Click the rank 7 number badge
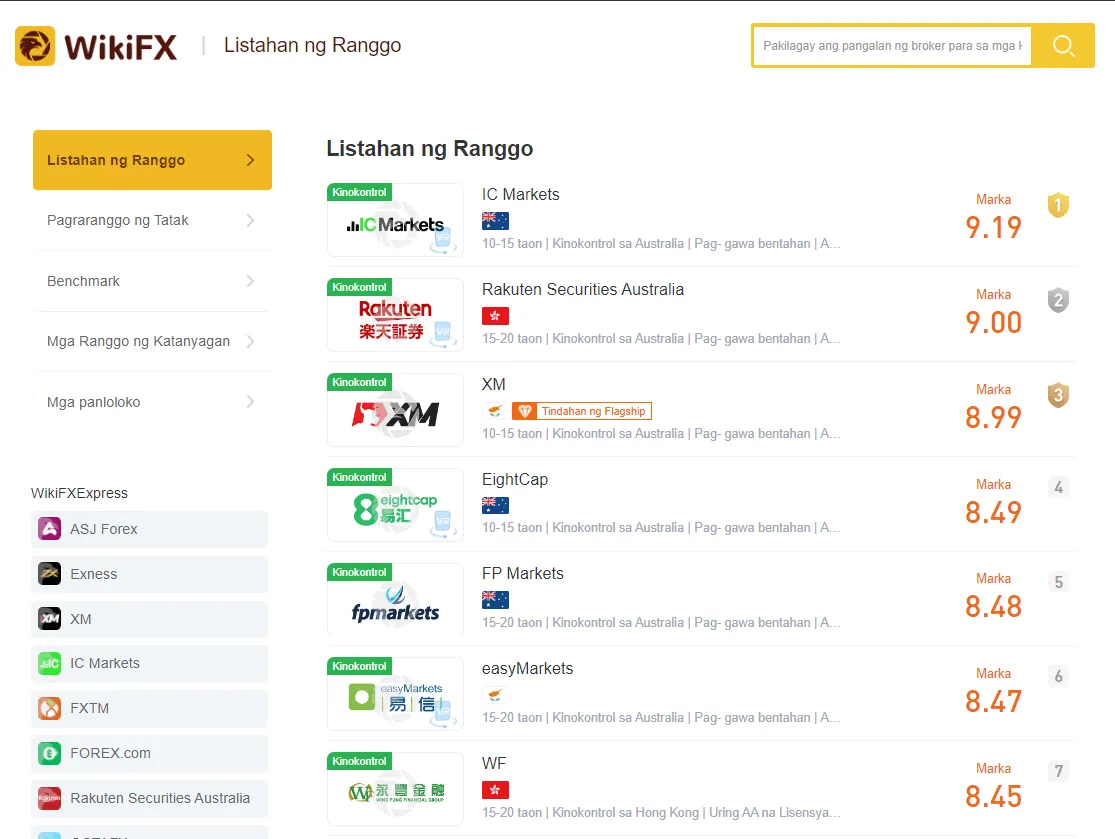The width and height of the screenshot is (1115, 839). click(1058, 771)
